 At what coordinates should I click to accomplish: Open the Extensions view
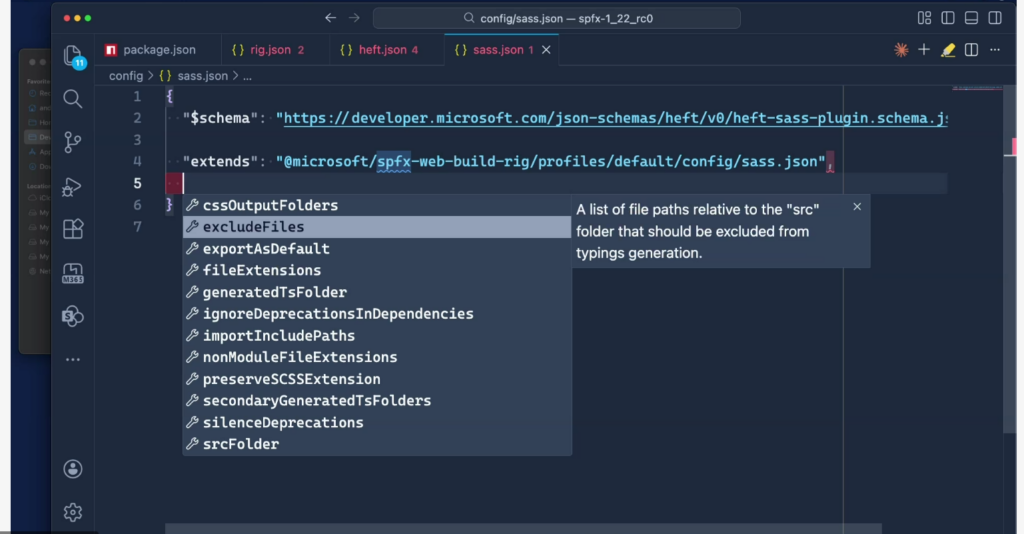click(x=72, y=229)
